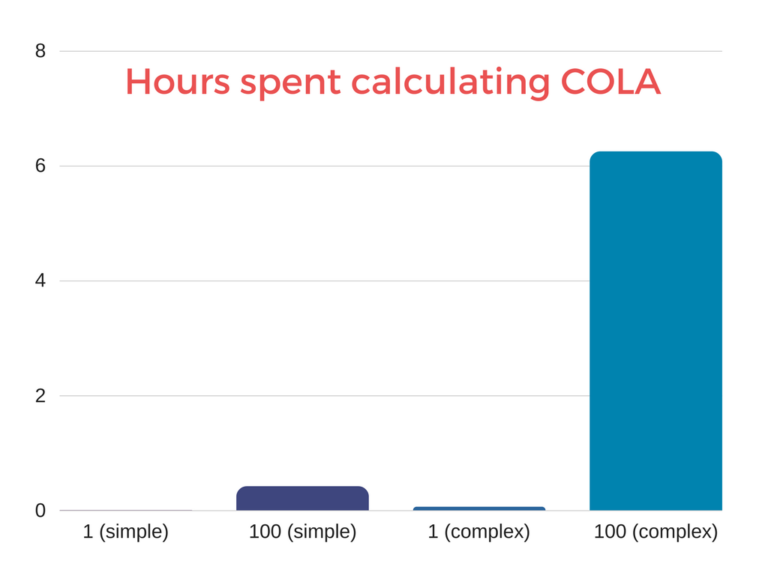
Task: Click the y-axis label '0'
Action: tap(40, 511)
